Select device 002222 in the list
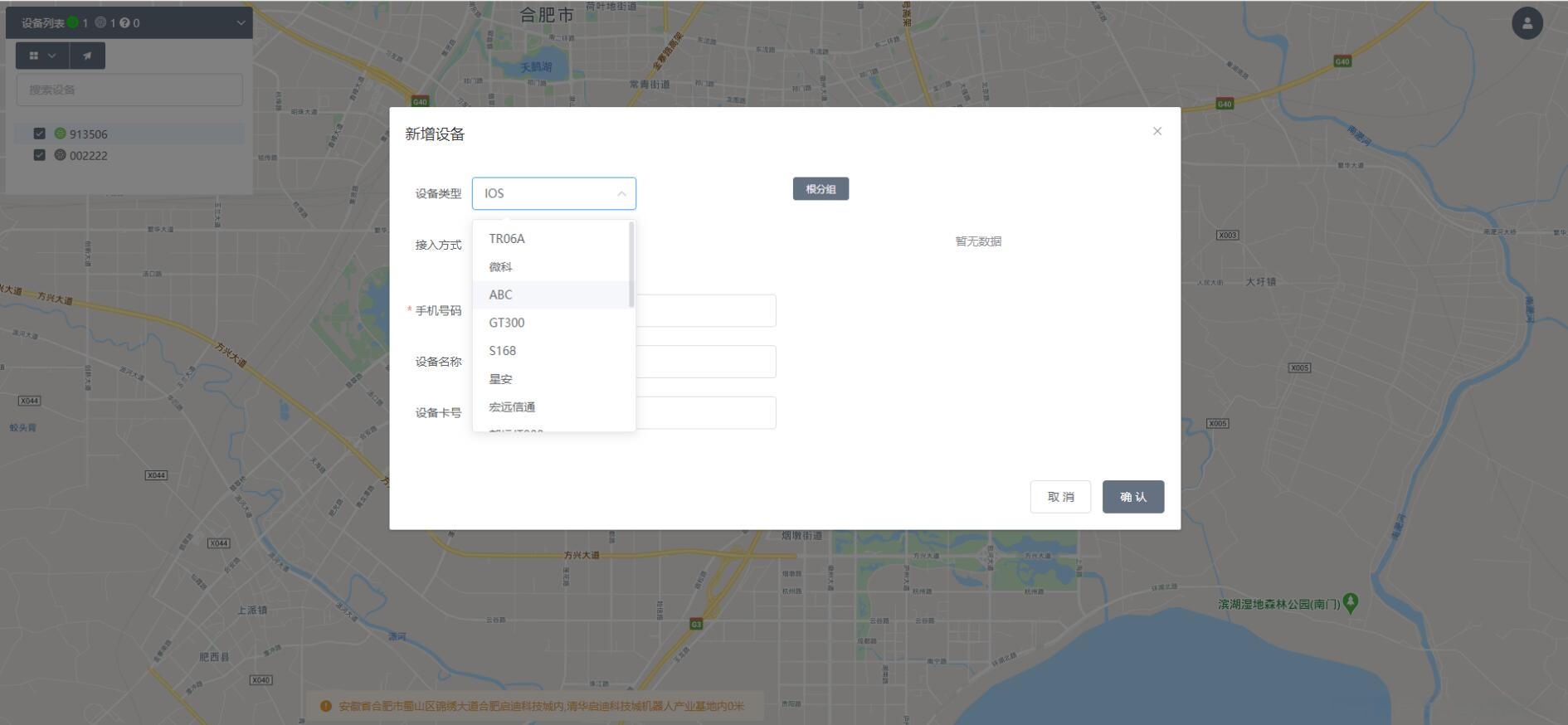1568x725 pixels. click(129, 155)
